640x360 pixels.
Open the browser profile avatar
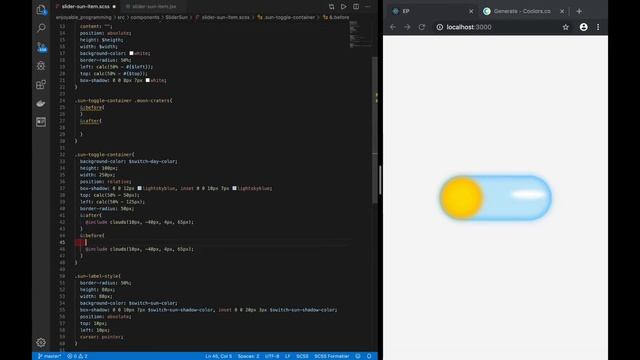[584, 27]
